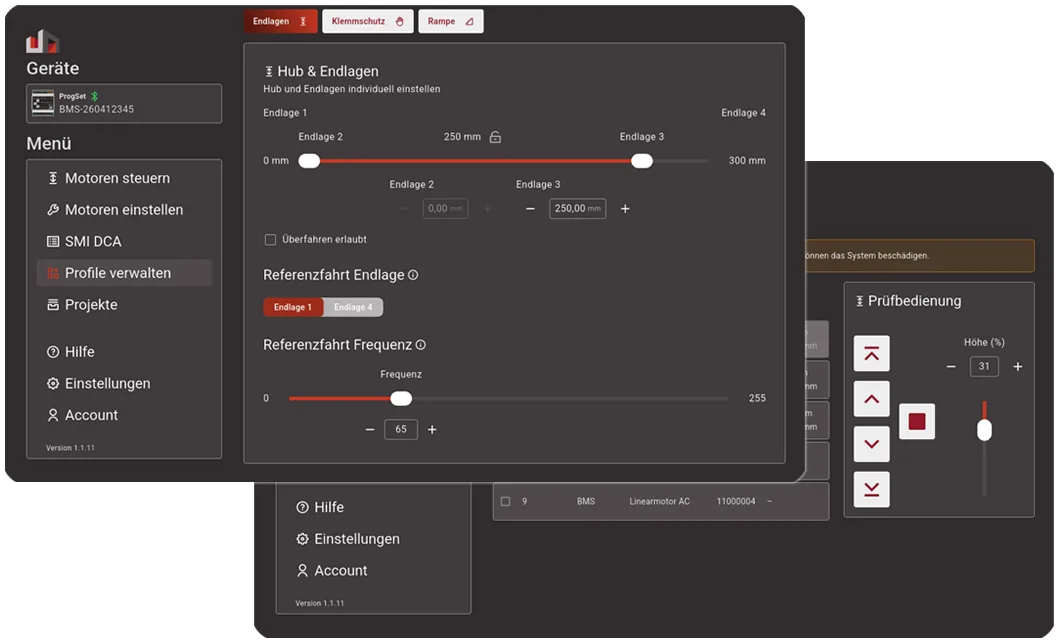Open Einstellungen in the front window menu

pyautogui.click(x=124, y=384)
